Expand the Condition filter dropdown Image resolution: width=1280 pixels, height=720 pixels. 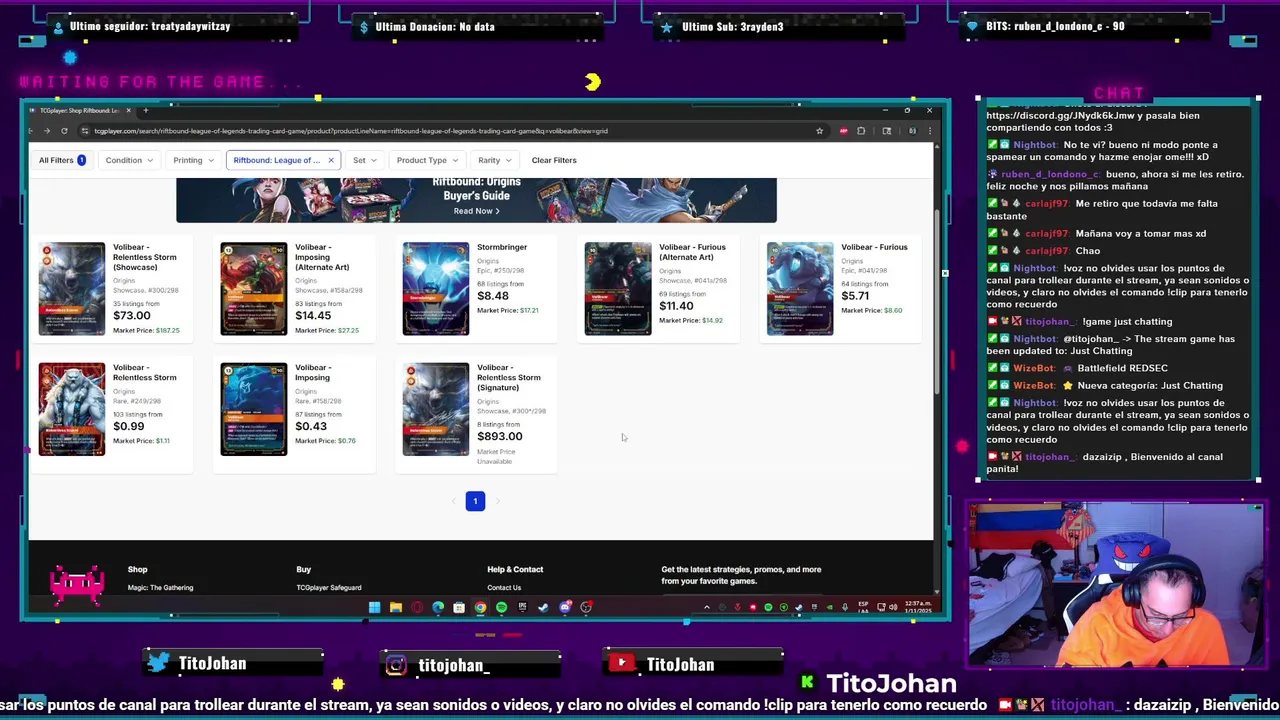click(129, 160)
